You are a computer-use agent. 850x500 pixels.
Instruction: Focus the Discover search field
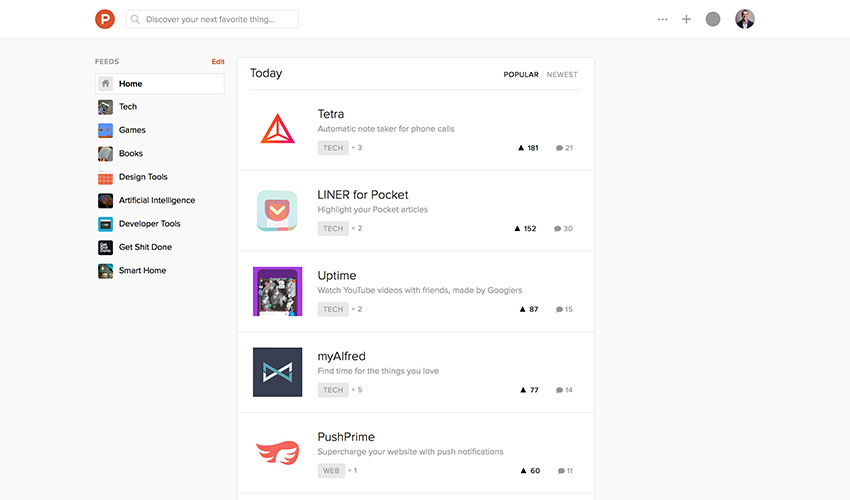[x=212, y=19]
